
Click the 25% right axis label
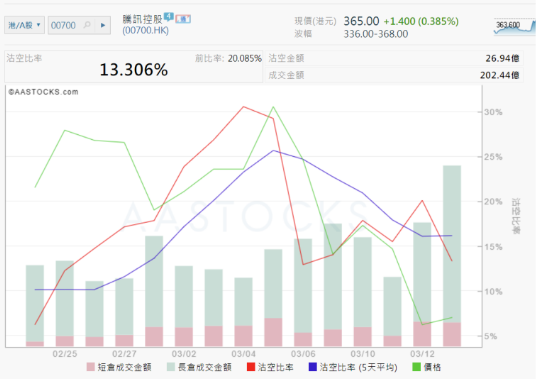(x=493, y=157)
